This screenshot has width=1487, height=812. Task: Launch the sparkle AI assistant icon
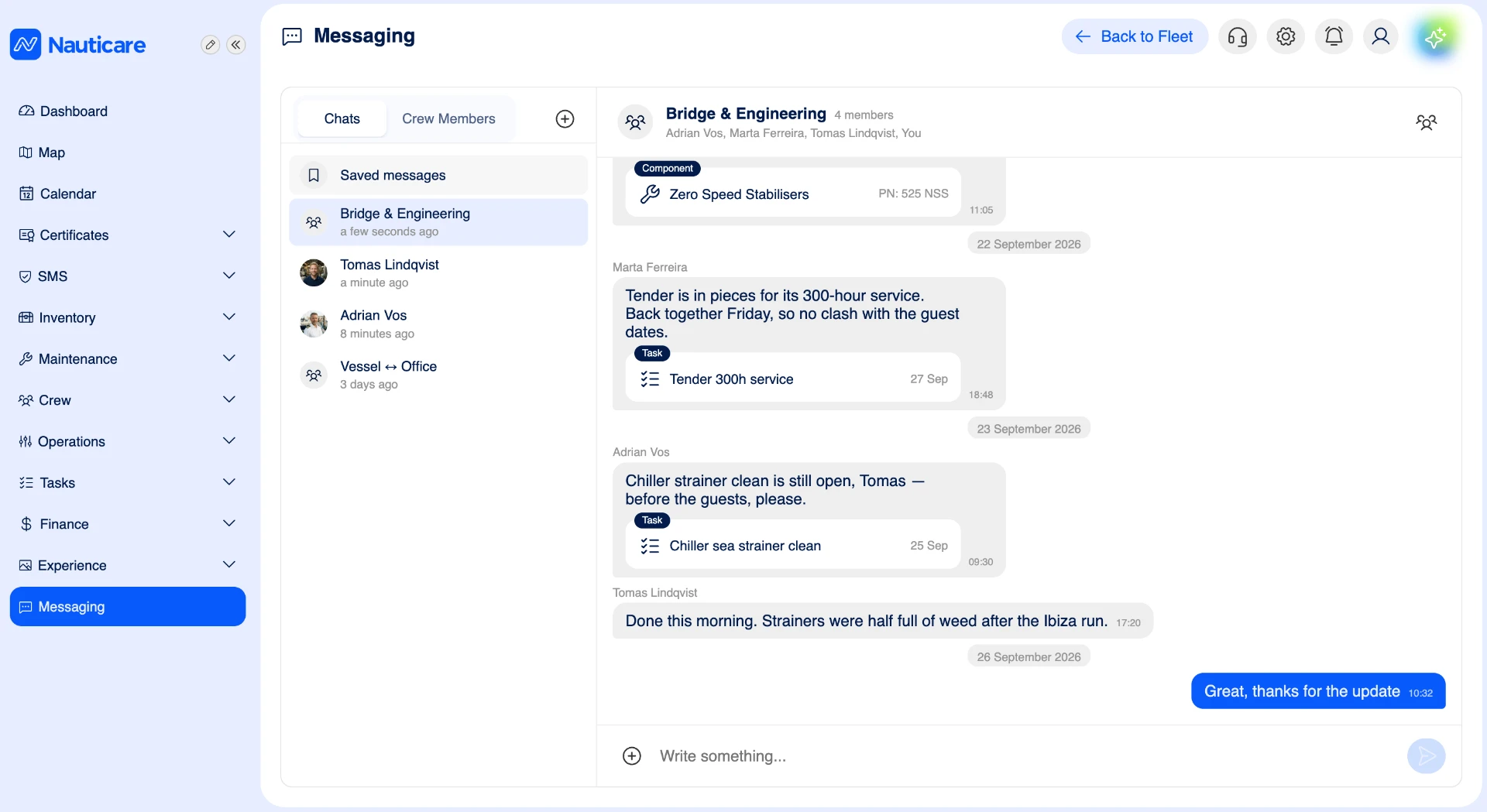(1435, 37)
